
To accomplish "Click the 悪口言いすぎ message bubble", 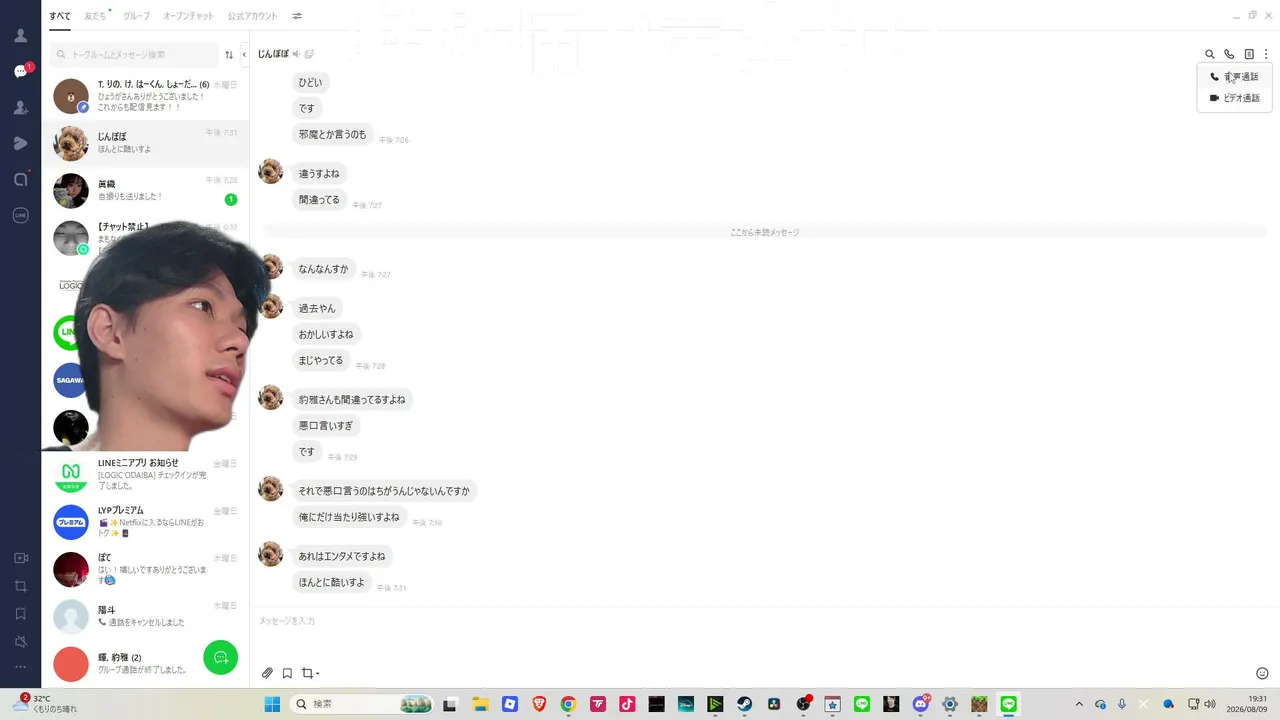I will [326, 426].
